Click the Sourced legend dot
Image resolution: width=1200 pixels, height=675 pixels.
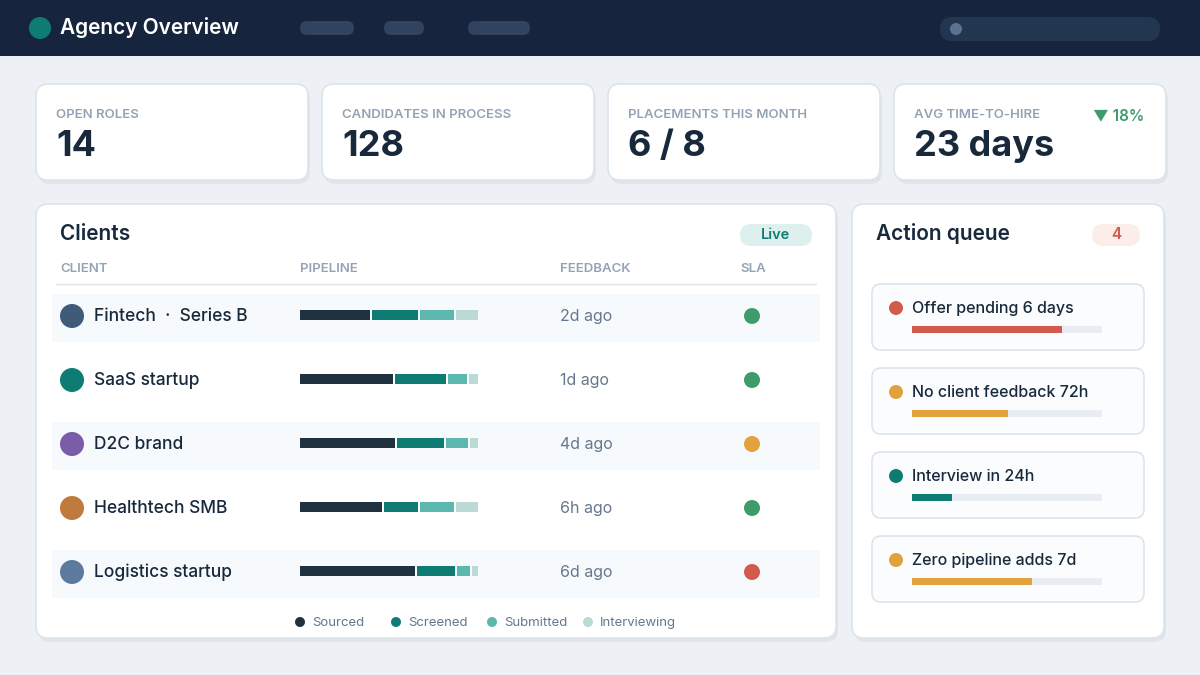point(300,622)
